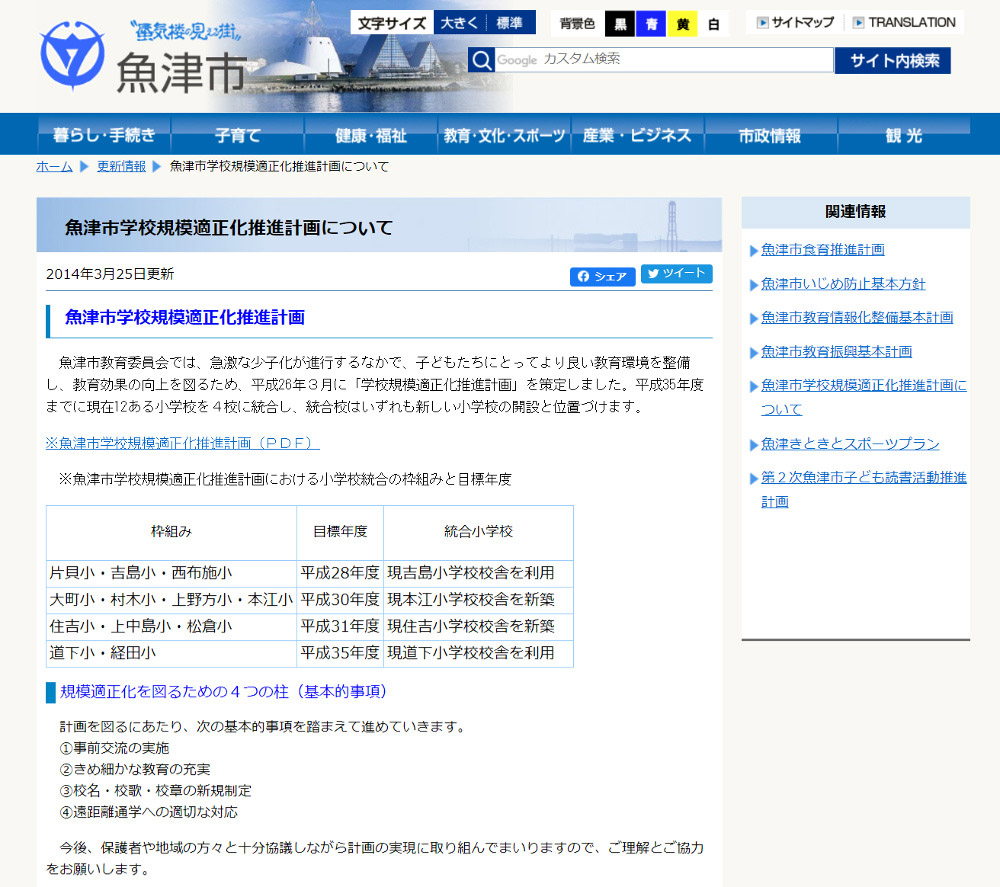The height and width of the screenshot is (887, 1000).
Task: Select blue 青 background color
Action: coord(651,24)
